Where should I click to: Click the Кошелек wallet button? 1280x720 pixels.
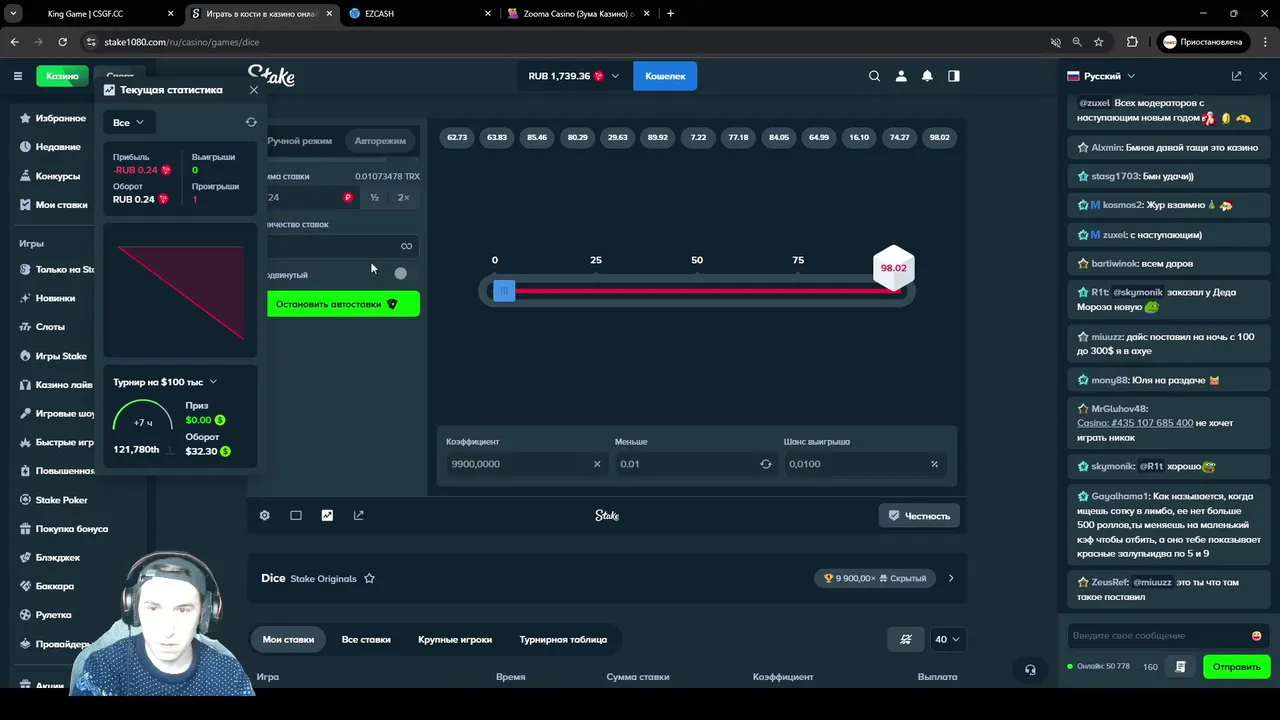665,76
